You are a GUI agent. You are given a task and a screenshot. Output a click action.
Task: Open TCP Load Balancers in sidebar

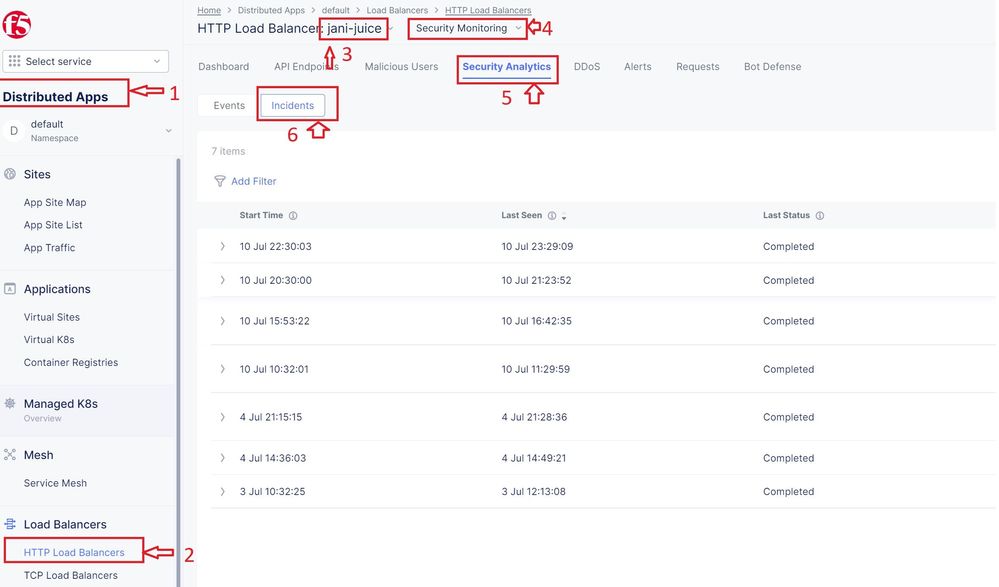click(70, 575)
